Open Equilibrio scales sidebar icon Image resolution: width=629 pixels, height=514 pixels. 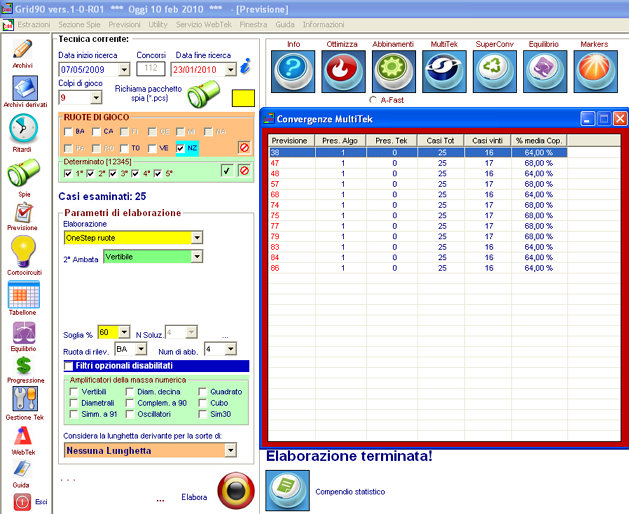click(x=24, y=333)
